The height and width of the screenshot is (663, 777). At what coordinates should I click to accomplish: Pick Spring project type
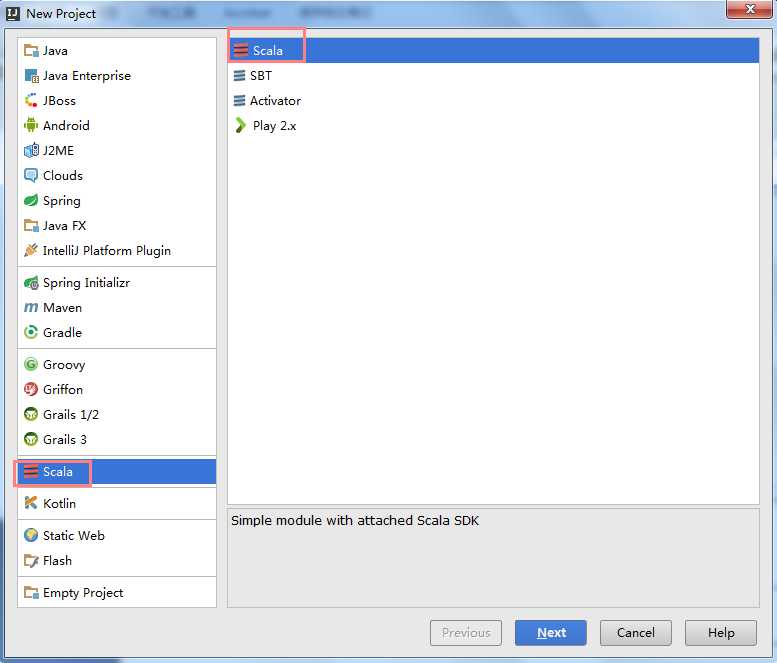117,200
